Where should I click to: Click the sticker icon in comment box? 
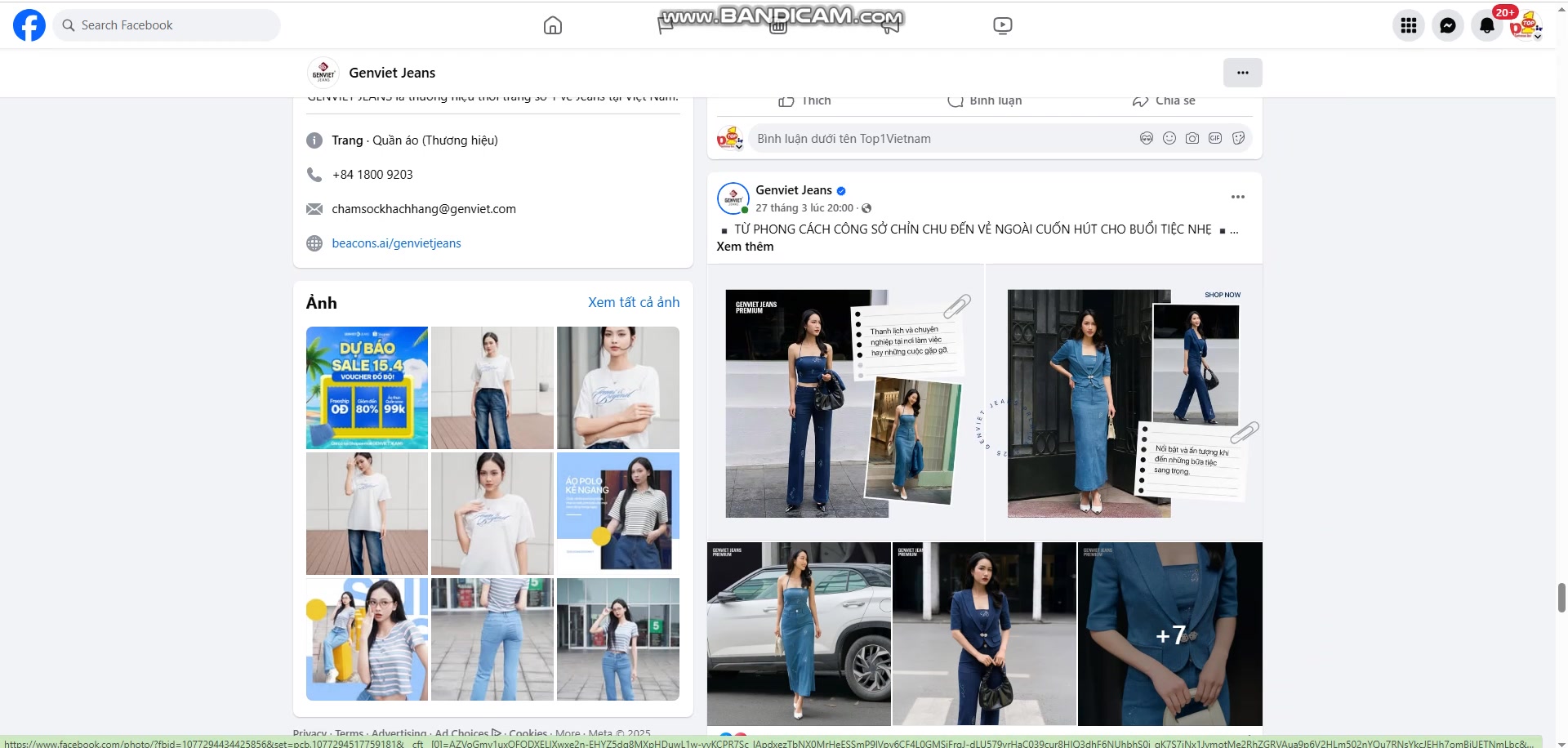tap(1238, 139)
